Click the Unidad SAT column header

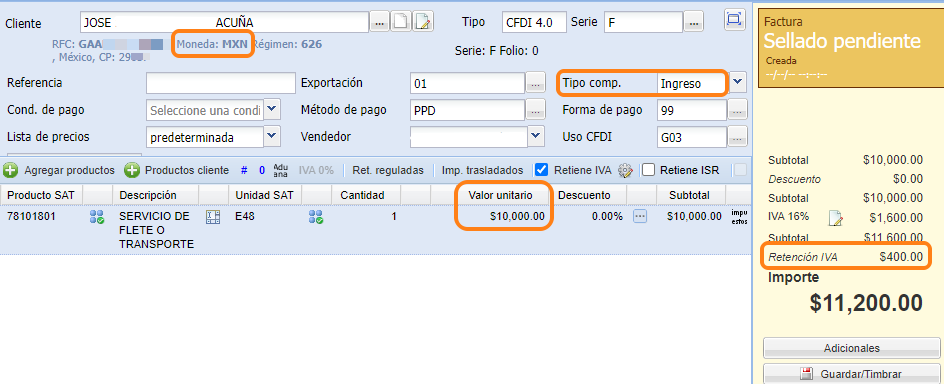pyautogui.click(x=265, y=196)
